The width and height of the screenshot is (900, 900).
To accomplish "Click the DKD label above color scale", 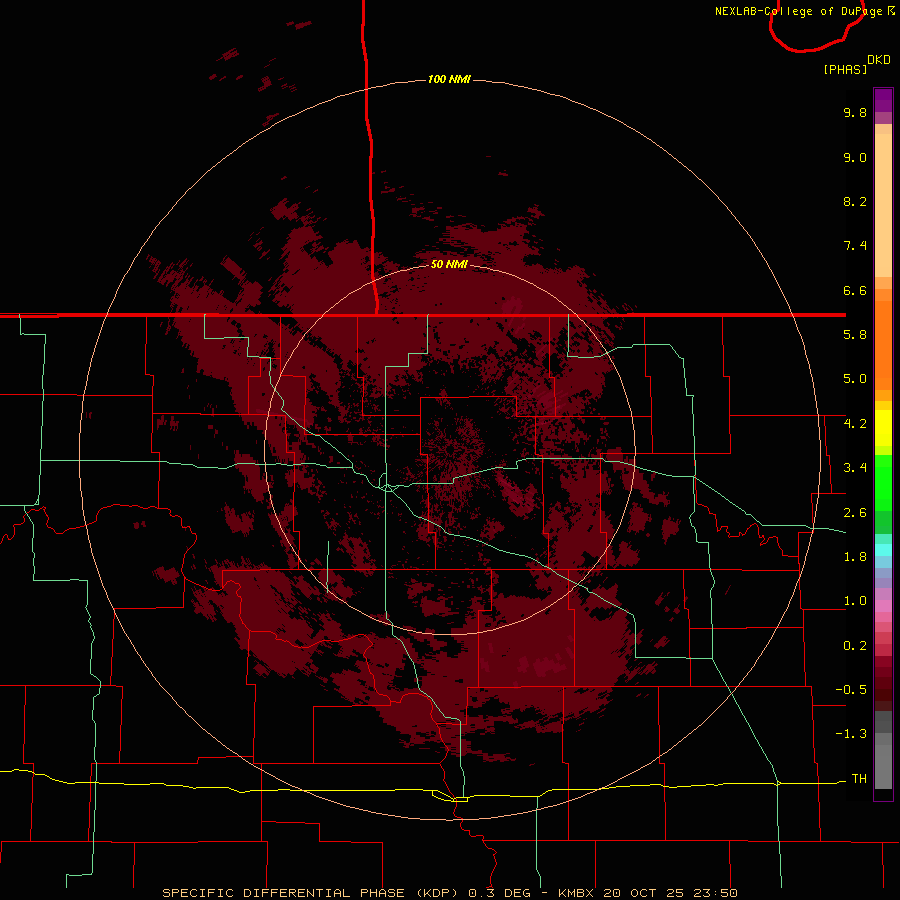I will (x=879, y=60).
